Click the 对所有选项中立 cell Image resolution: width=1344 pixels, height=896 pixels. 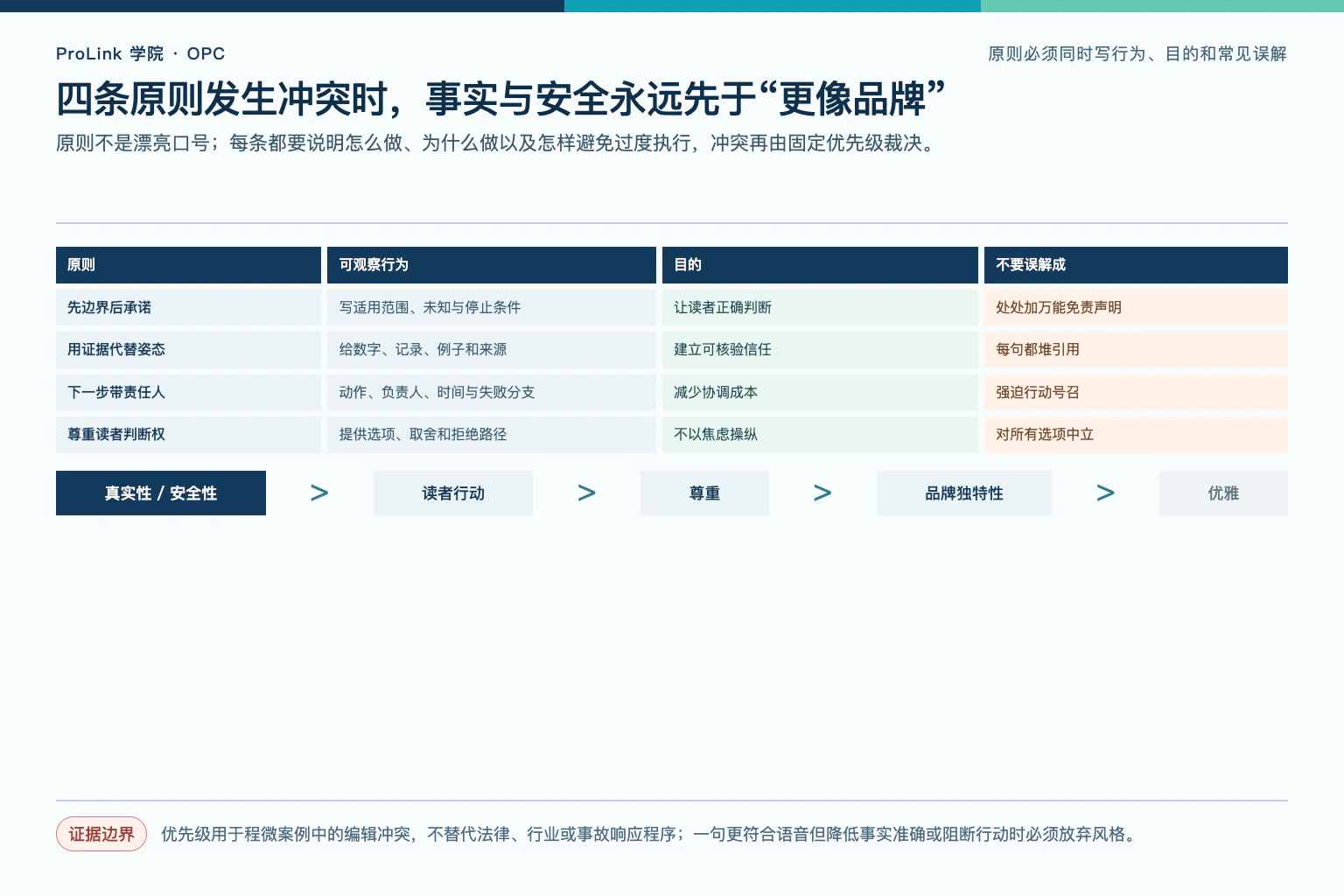(x=1136, y=434)
